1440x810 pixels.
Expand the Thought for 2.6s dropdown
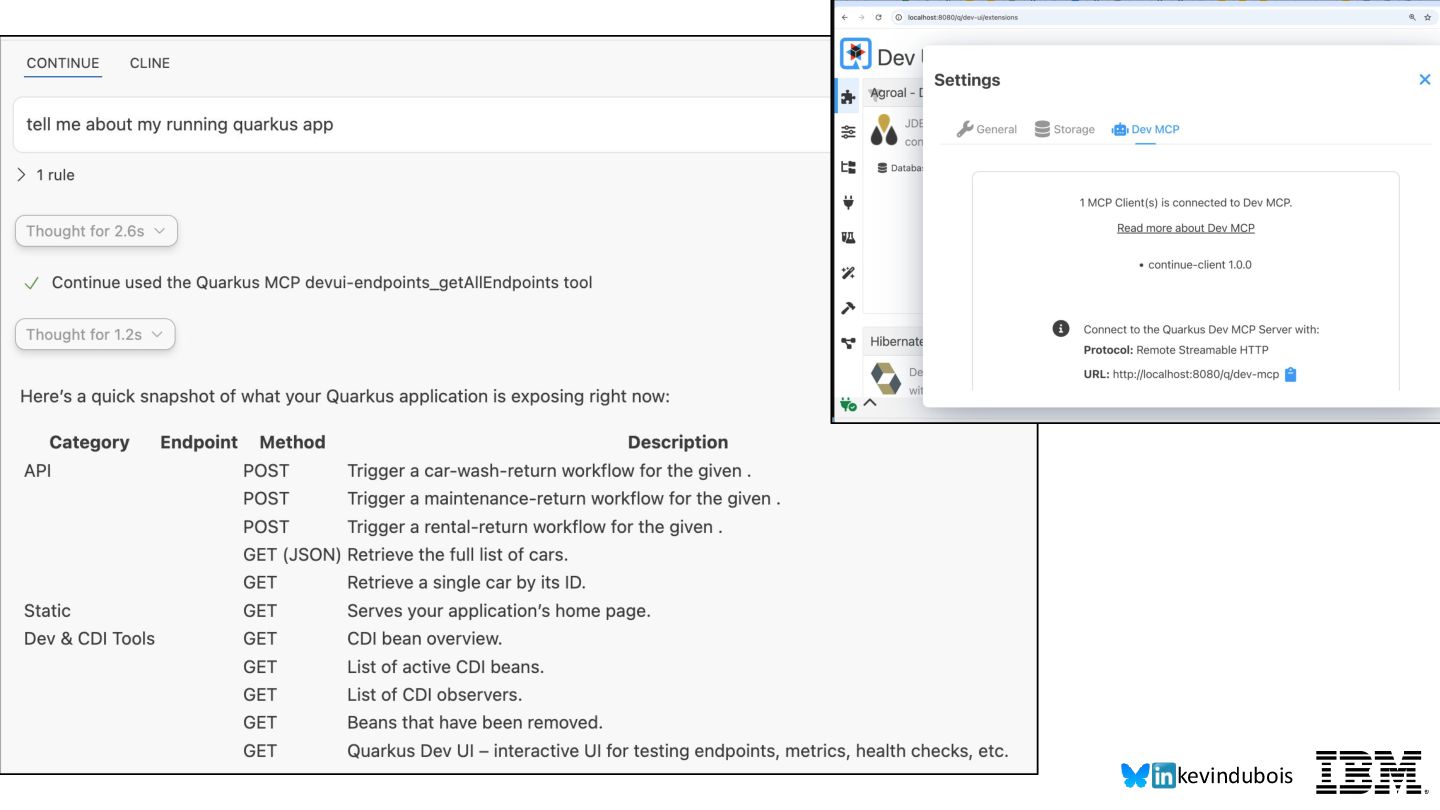96,231
